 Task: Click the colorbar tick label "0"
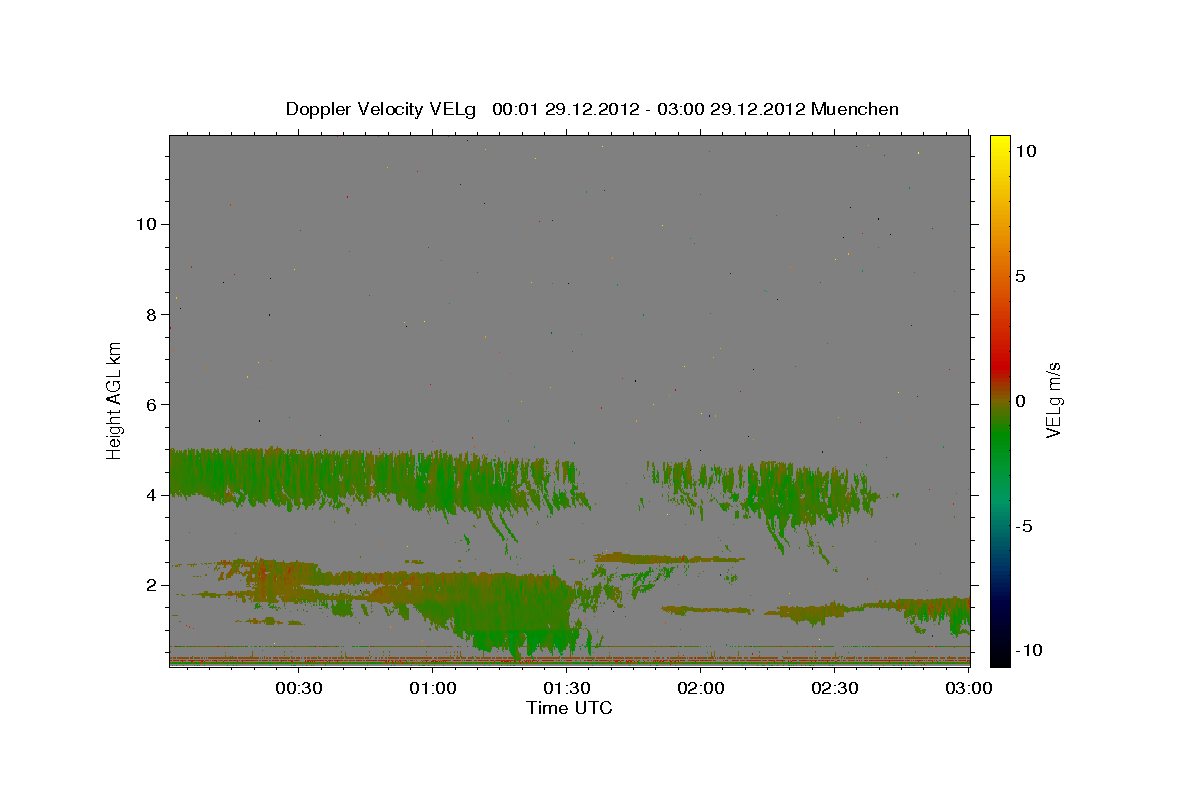[1019, 401]
